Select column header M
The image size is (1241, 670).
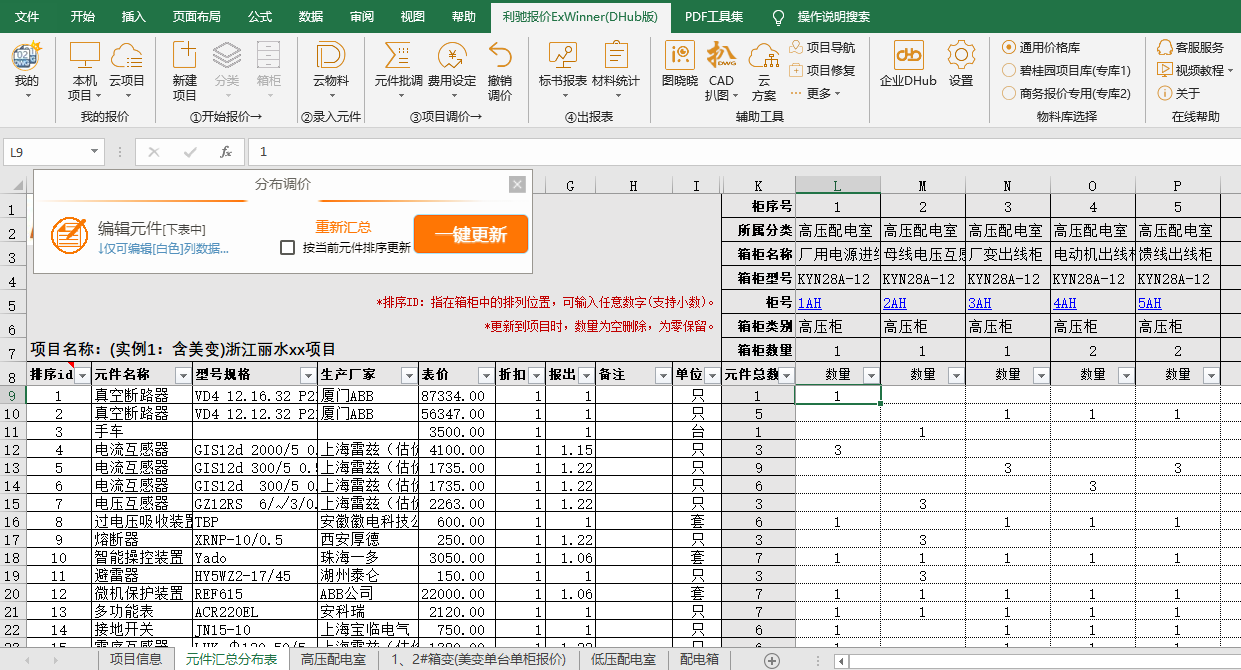pos(923,185)
